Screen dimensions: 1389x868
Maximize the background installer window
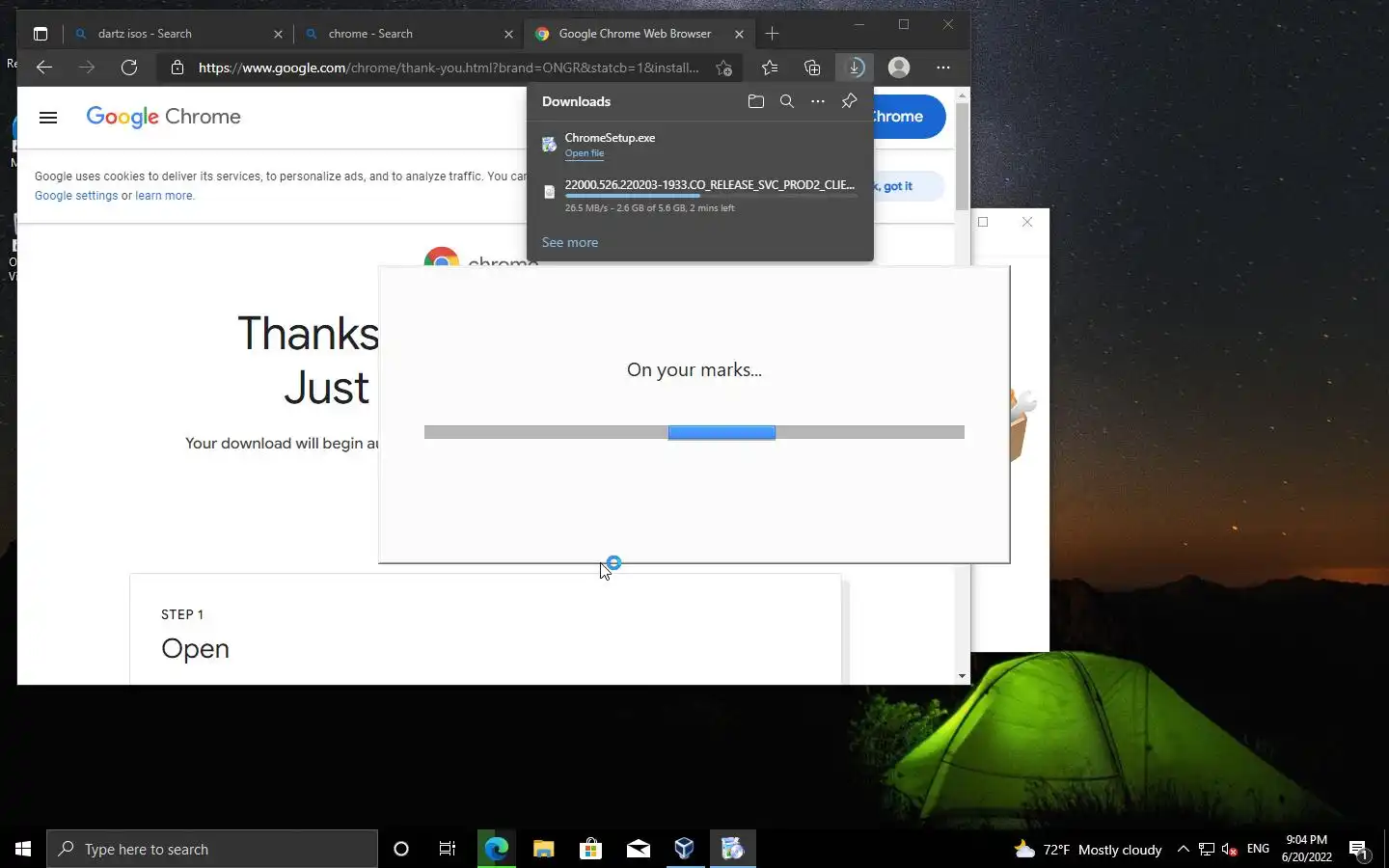tap(983, 222)
